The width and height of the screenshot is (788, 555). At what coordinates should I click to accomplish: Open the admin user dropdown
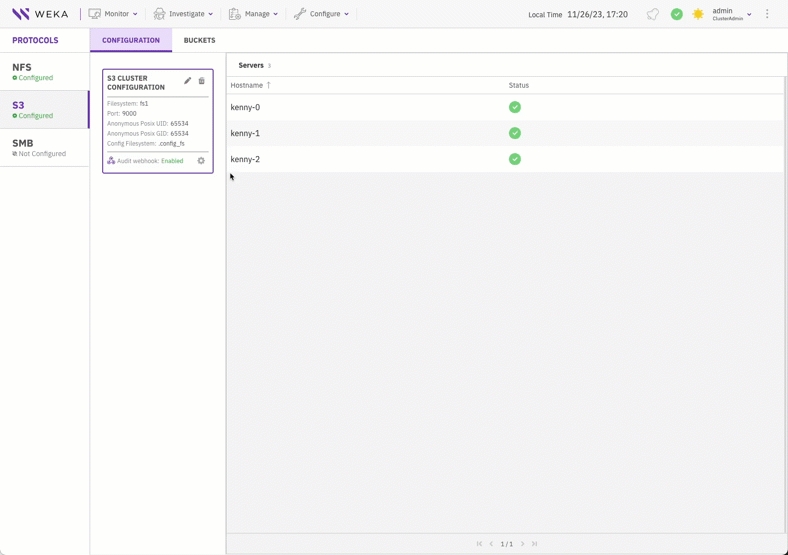tap(732, 14)
